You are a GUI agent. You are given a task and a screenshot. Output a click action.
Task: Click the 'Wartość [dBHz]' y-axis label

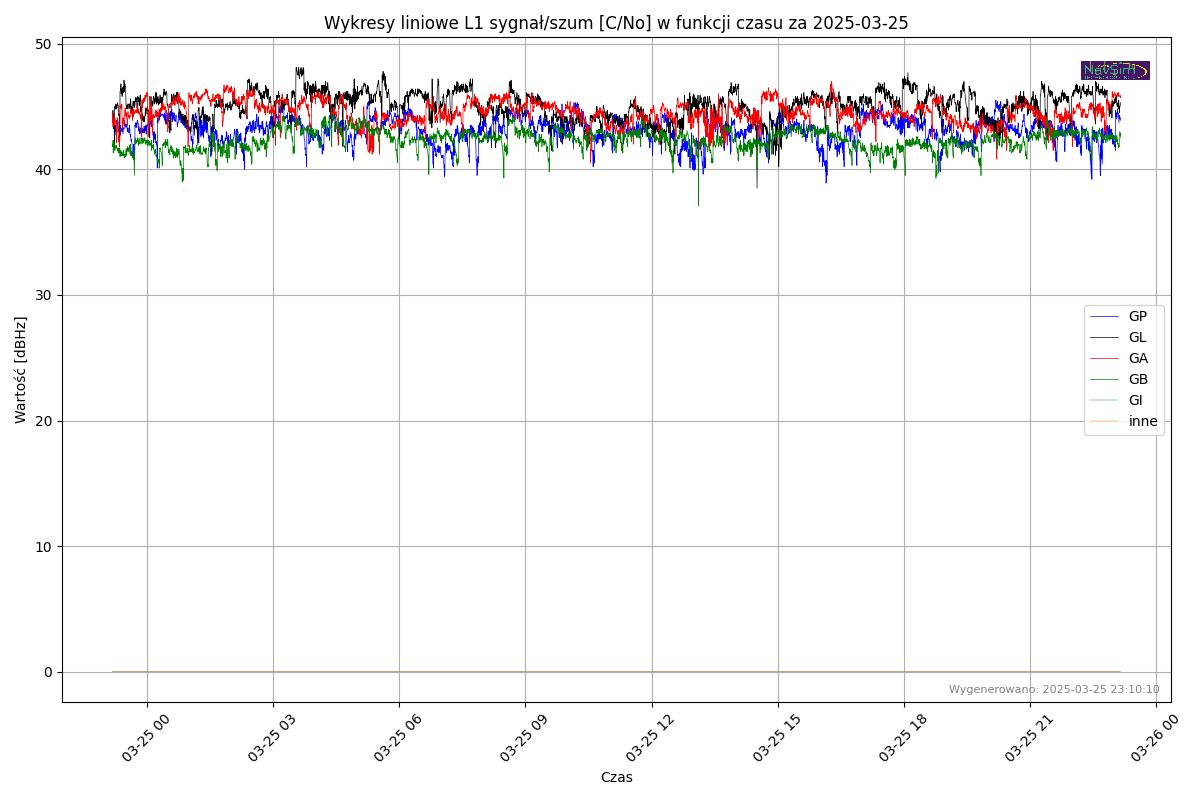(x=21, y=370)
